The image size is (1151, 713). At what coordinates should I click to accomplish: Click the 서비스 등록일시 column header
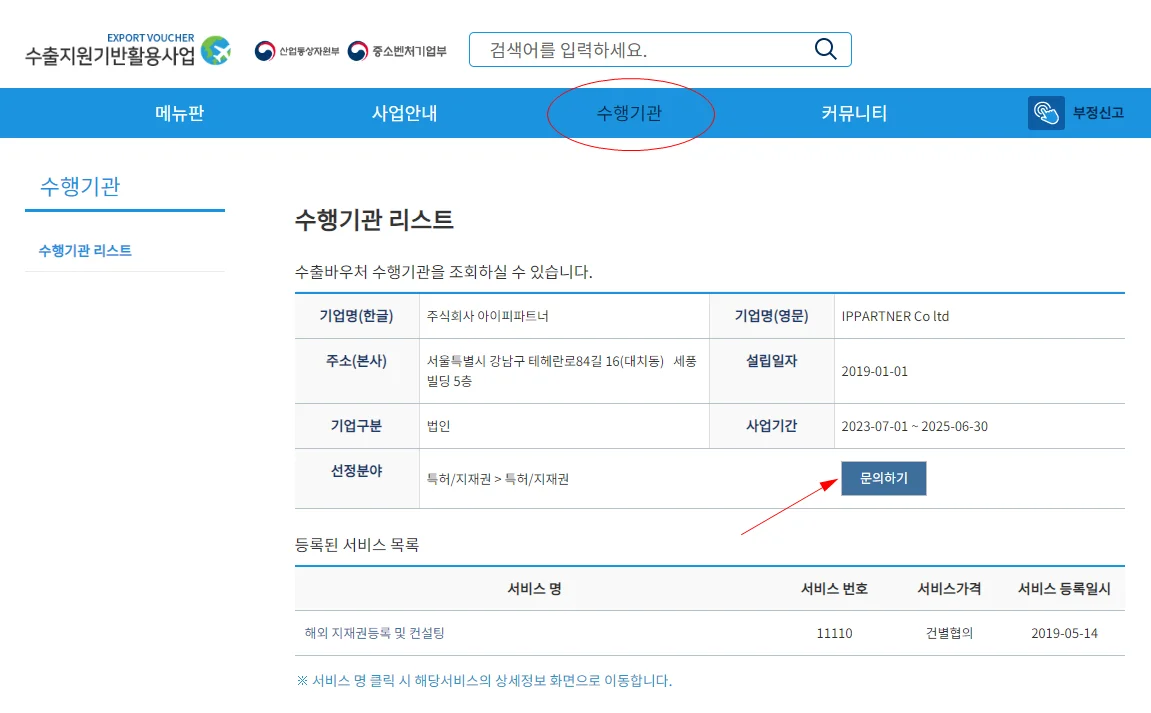[x=1064, y=588]
